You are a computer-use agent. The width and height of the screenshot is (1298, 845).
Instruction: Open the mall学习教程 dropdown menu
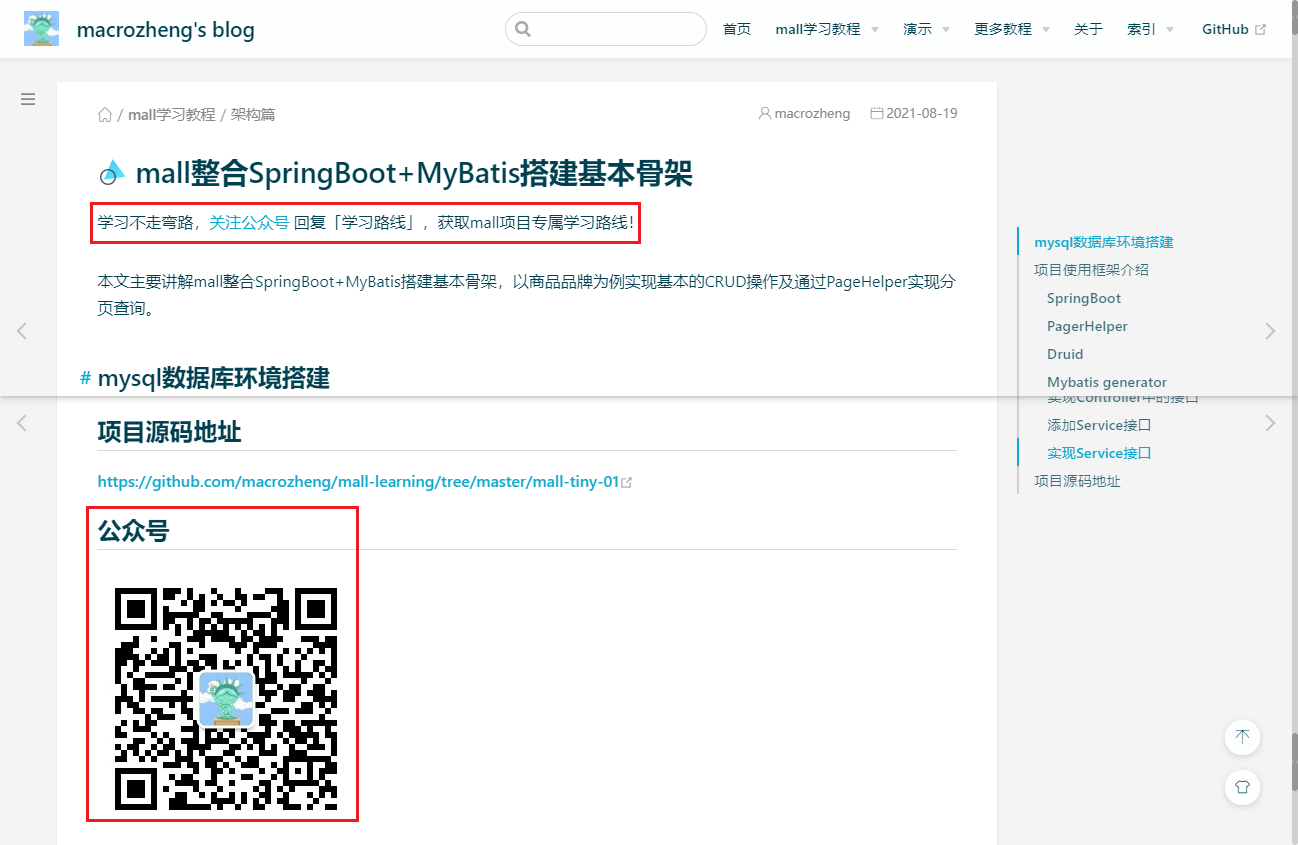tap(827, 29)
